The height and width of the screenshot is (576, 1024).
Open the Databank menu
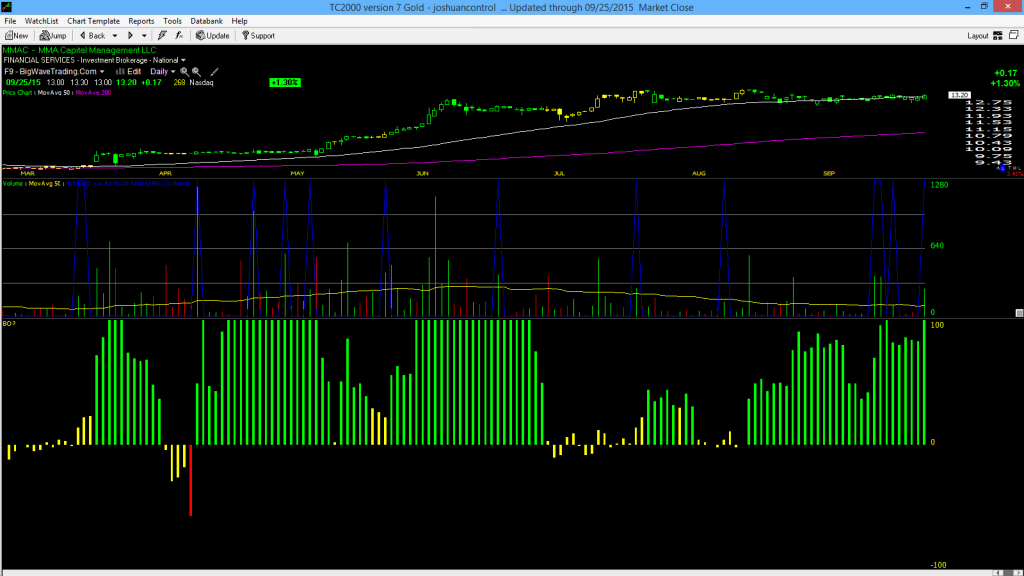206,21
